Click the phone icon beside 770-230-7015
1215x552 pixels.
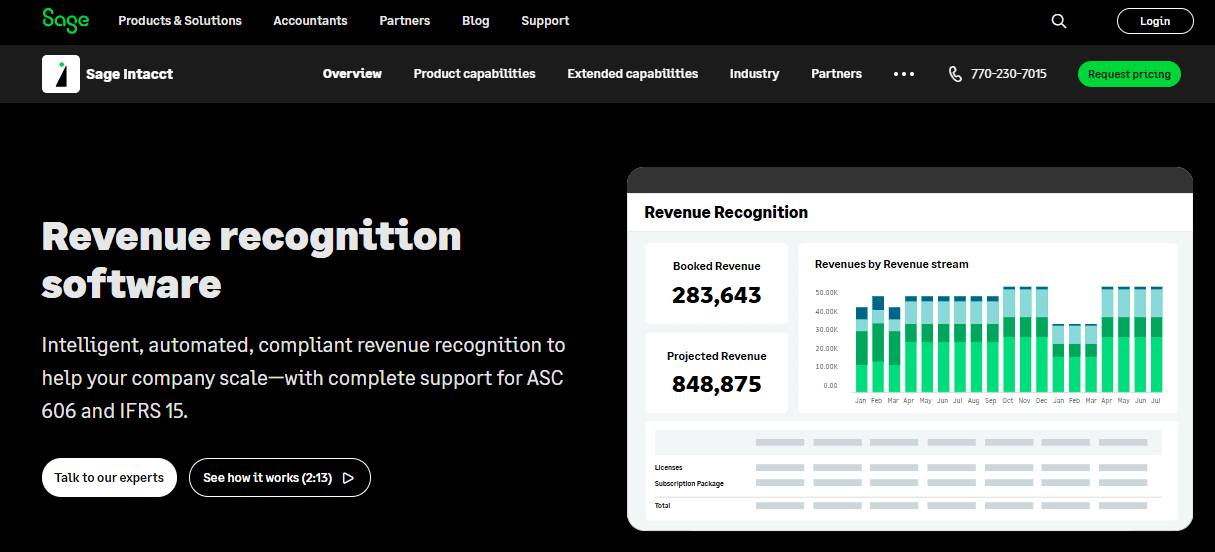955,74
